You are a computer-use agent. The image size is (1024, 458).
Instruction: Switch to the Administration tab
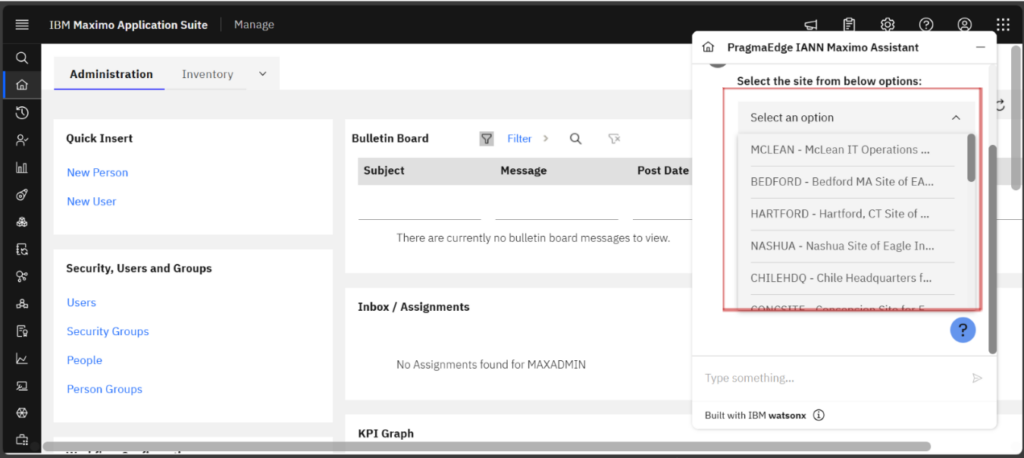(x=111, y=74)
